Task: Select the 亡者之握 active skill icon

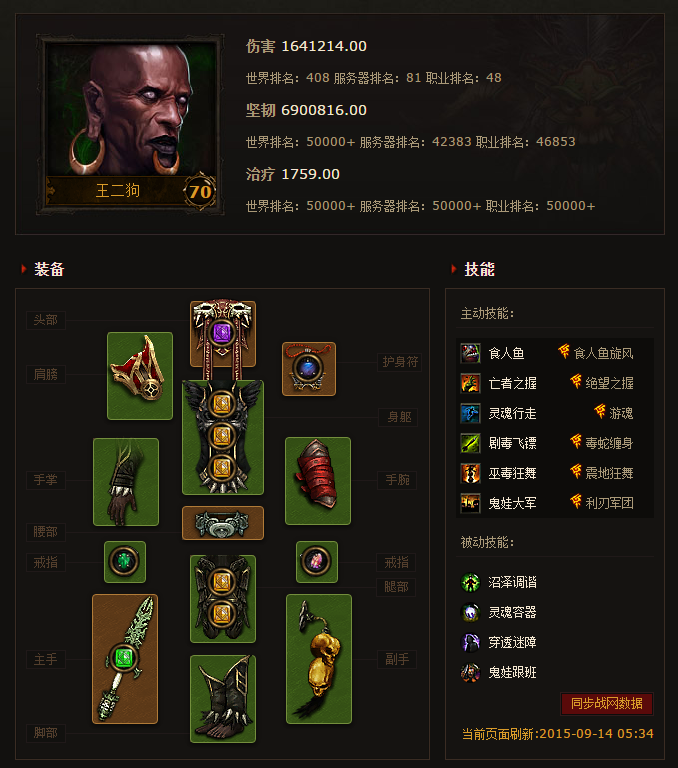Action: [x=470, y=383]
